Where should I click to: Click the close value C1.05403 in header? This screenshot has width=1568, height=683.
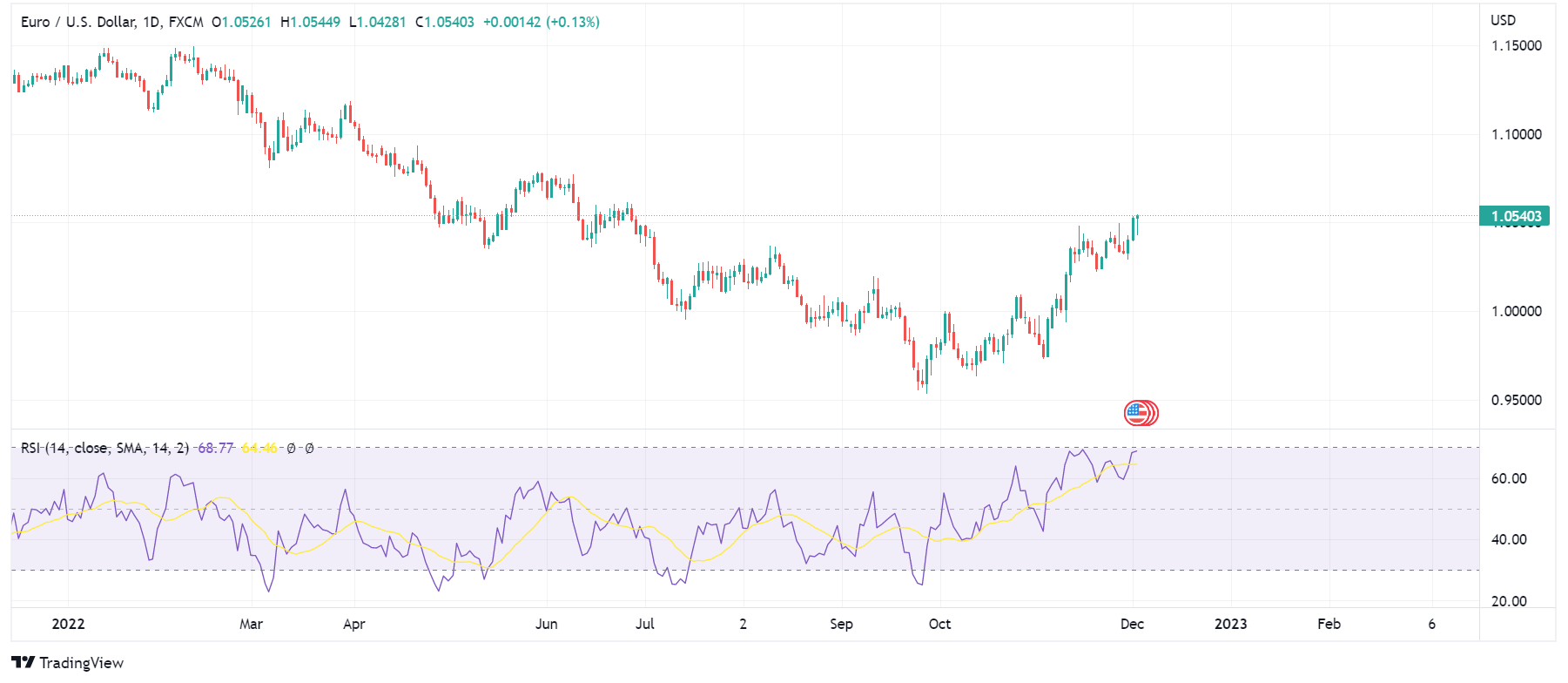tap(445, 22)
